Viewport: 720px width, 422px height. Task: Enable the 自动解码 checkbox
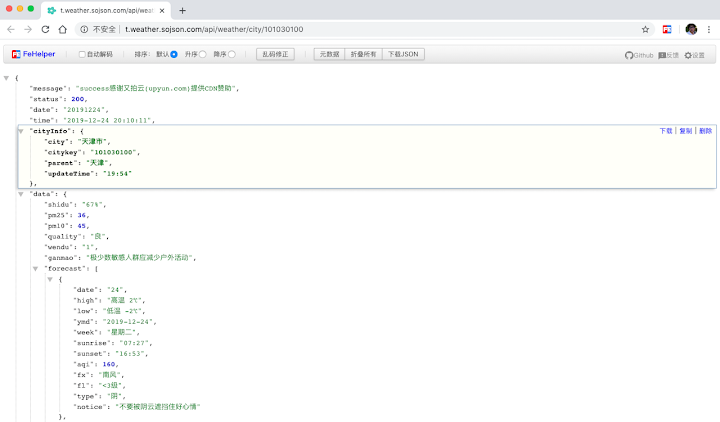point(82,54)
